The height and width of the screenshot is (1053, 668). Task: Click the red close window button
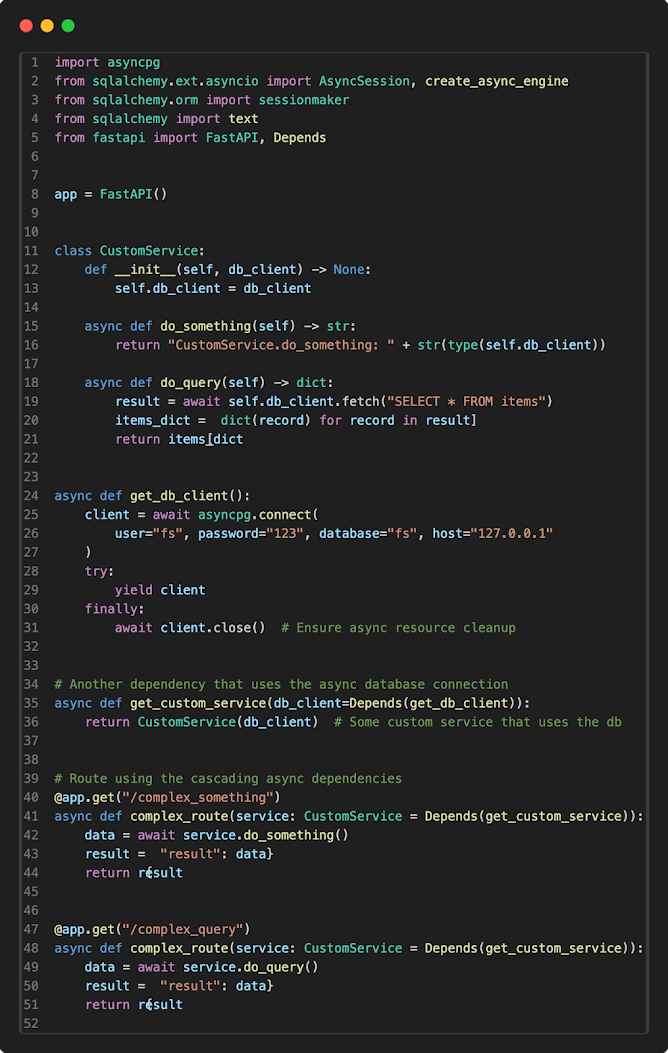pos(26,26)
